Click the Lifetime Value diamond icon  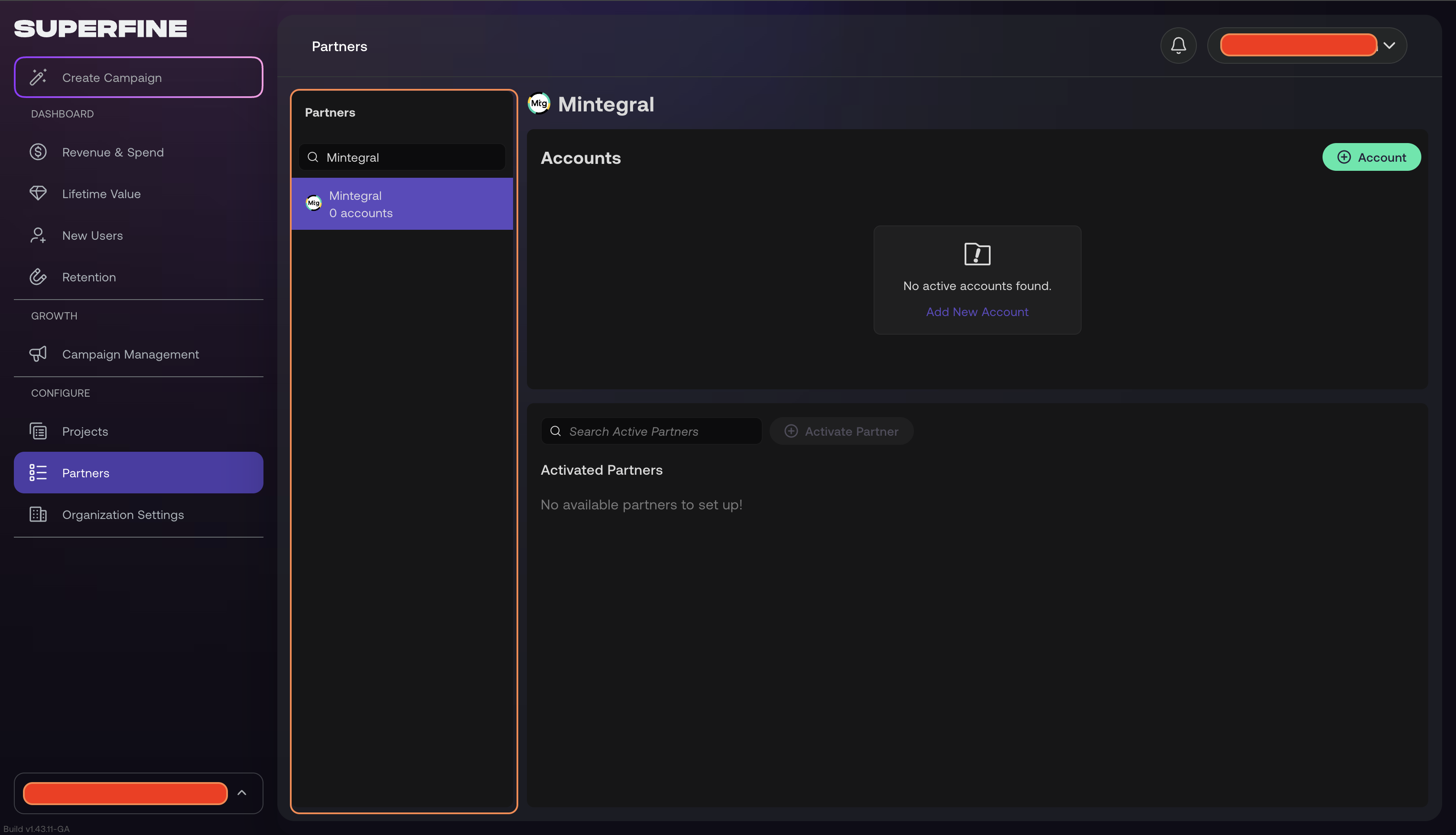[38, 193]
